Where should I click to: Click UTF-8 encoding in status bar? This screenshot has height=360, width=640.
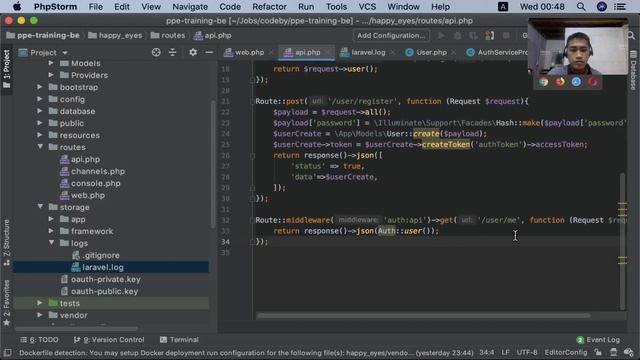click(527, 352)
